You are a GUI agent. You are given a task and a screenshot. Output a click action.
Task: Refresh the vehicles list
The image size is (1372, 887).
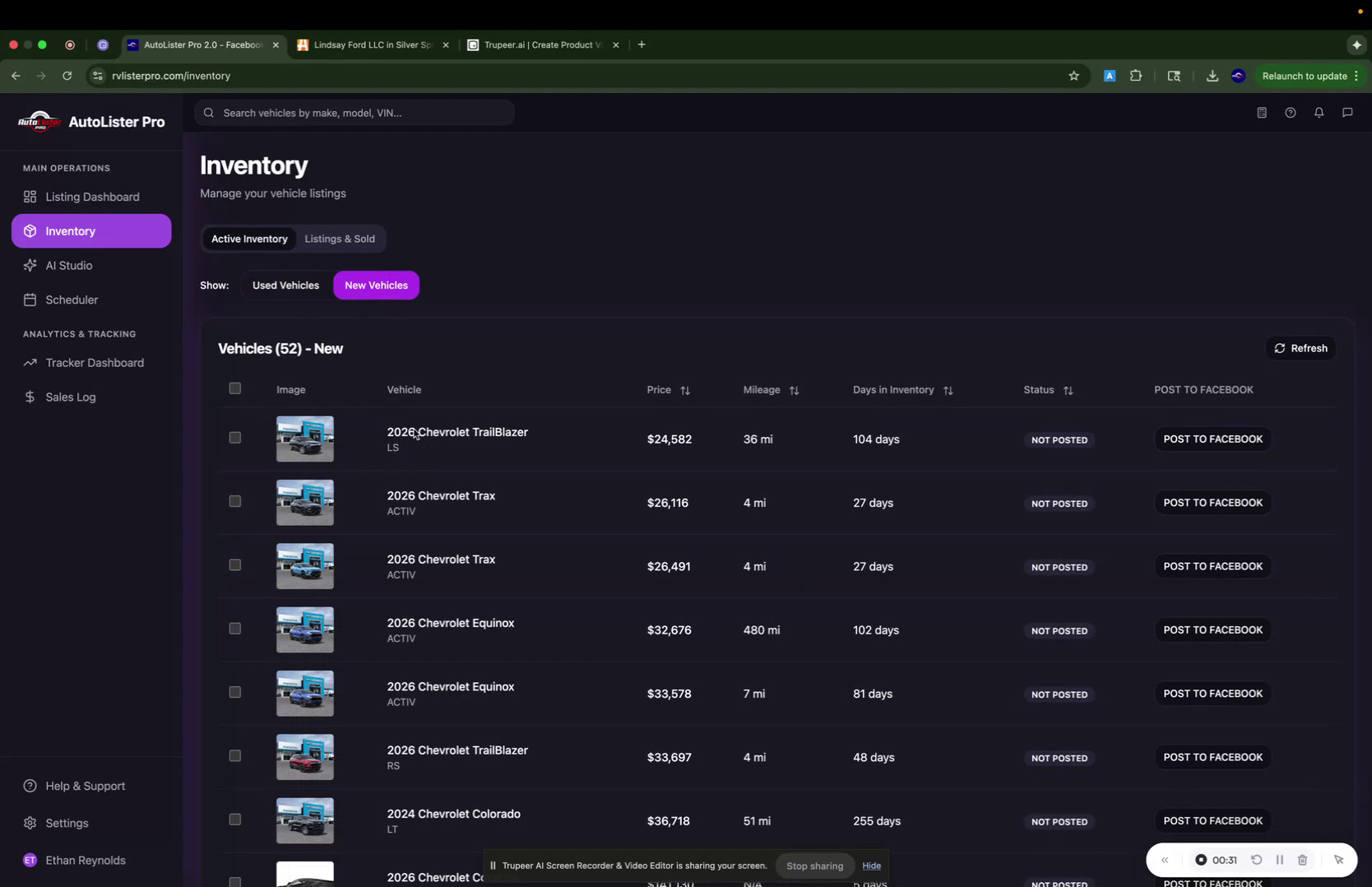click(x=1300, y=347)
